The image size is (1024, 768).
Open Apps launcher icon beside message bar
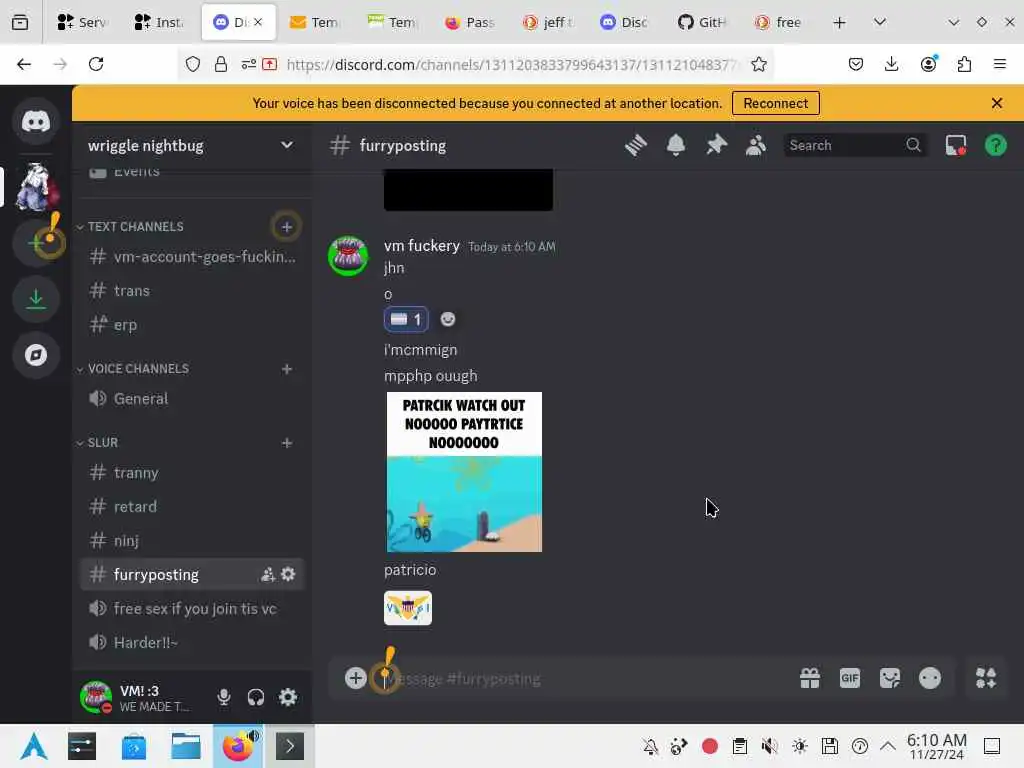(x=986, y=679)
